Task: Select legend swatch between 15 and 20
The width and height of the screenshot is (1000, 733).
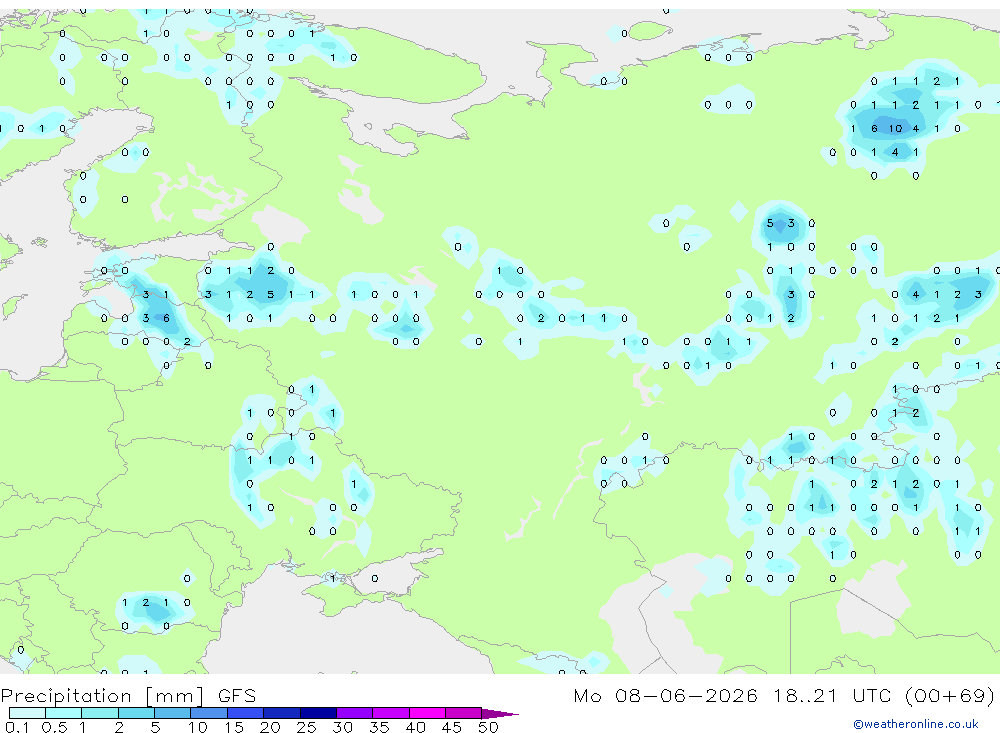Action: click(x=246, y=713)
